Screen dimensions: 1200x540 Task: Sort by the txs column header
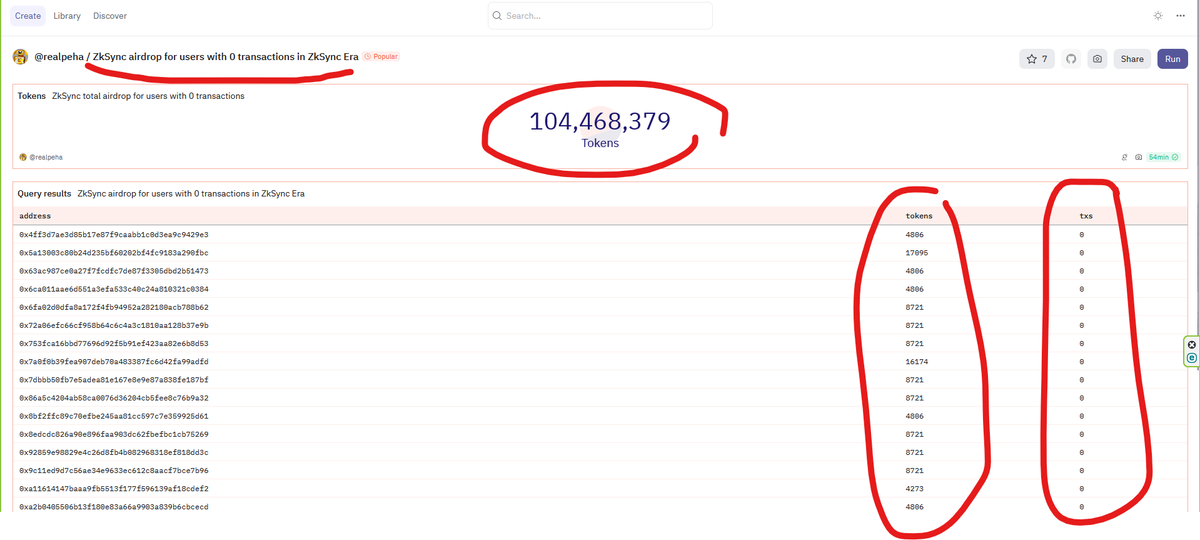(1086, 215)
